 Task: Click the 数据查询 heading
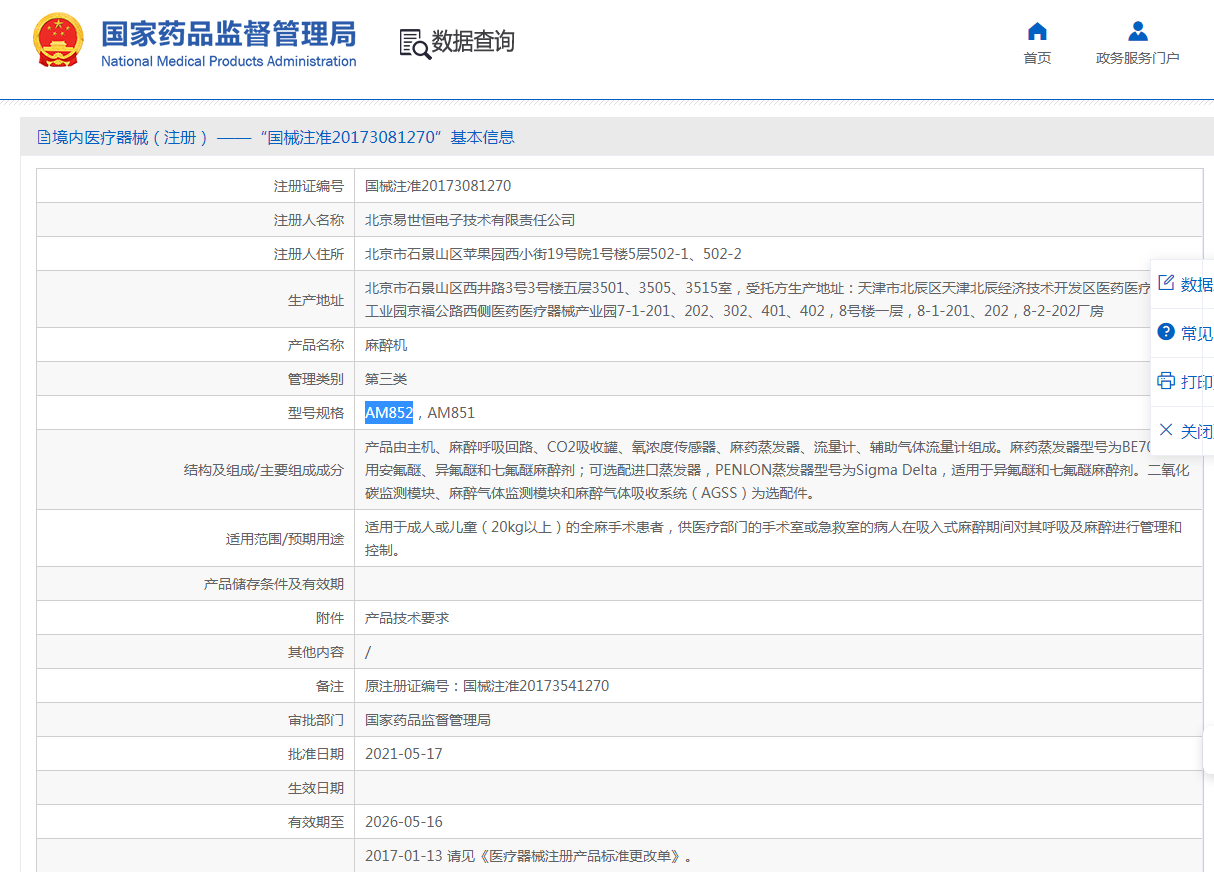click(x=473, y=42)
